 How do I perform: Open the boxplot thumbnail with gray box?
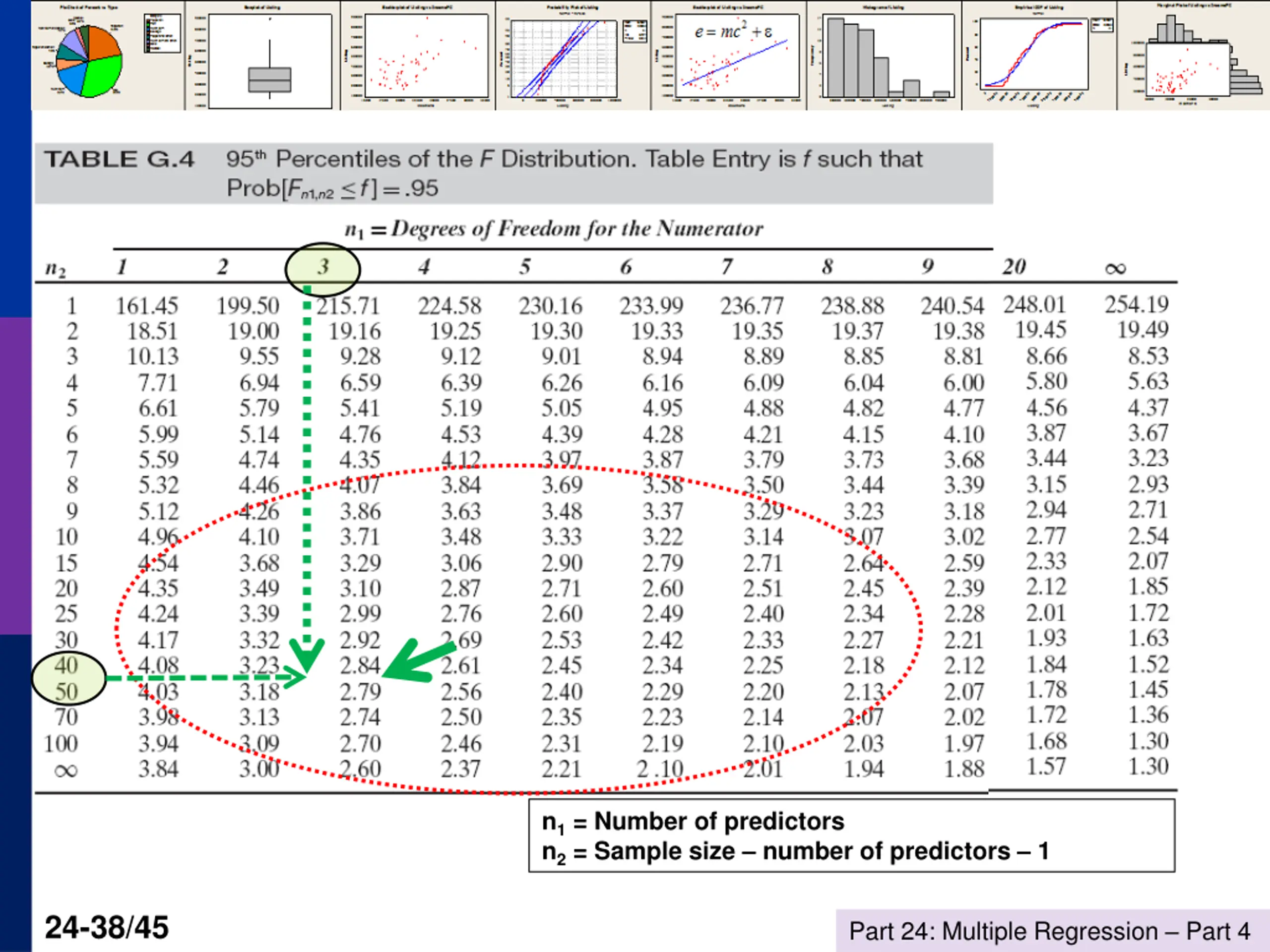(x=262, y=56)
